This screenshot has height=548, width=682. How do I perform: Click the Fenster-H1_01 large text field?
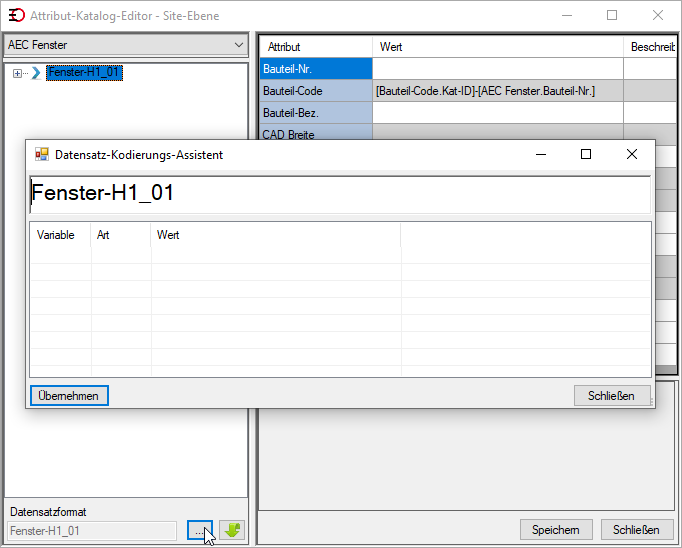click(340, 194)
